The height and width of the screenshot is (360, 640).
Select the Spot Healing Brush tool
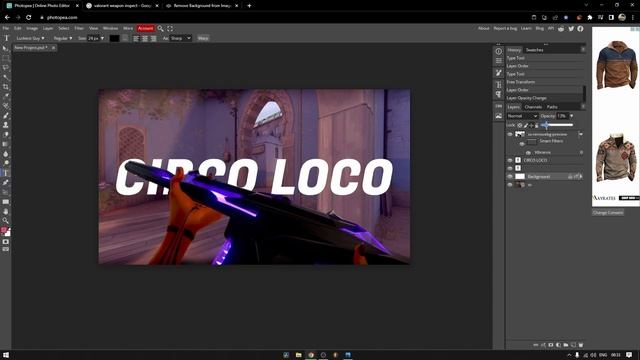tap(5, 106)
